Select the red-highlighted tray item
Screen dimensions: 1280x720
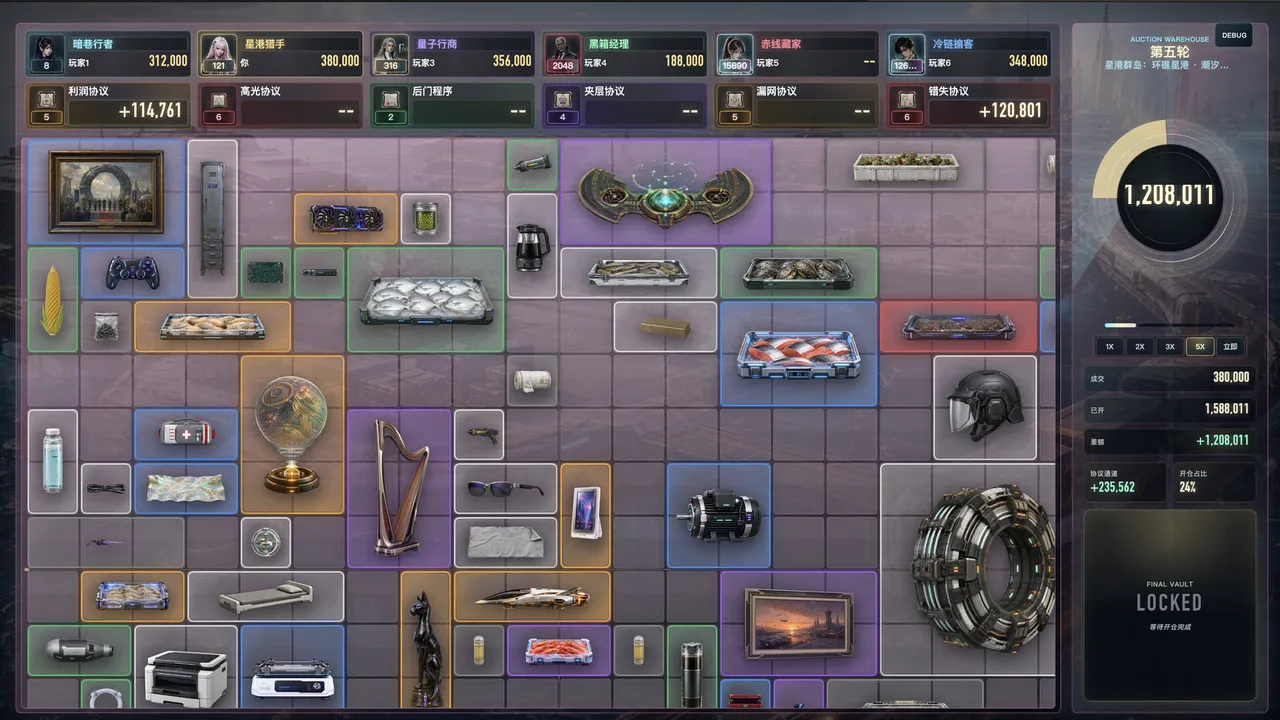pos(958,327)
